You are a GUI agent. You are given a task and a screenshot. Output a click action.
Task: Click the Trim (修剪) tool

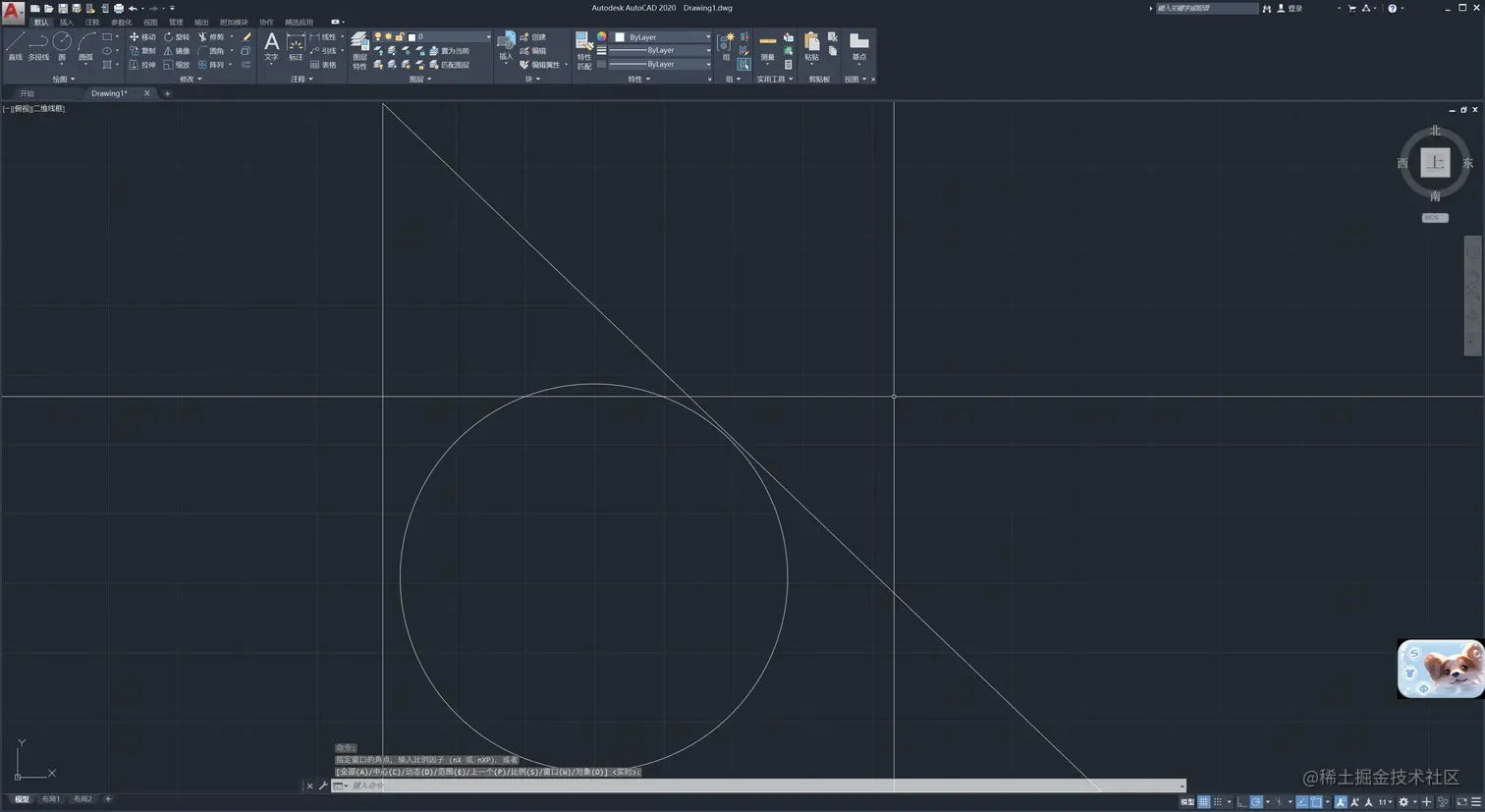[x=211, y=36]
